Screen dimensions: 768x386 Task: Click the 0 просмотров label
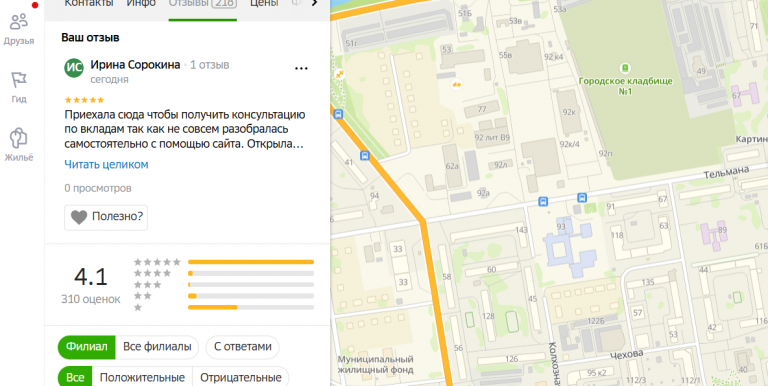pyautogui.click(x=98, y=188)
